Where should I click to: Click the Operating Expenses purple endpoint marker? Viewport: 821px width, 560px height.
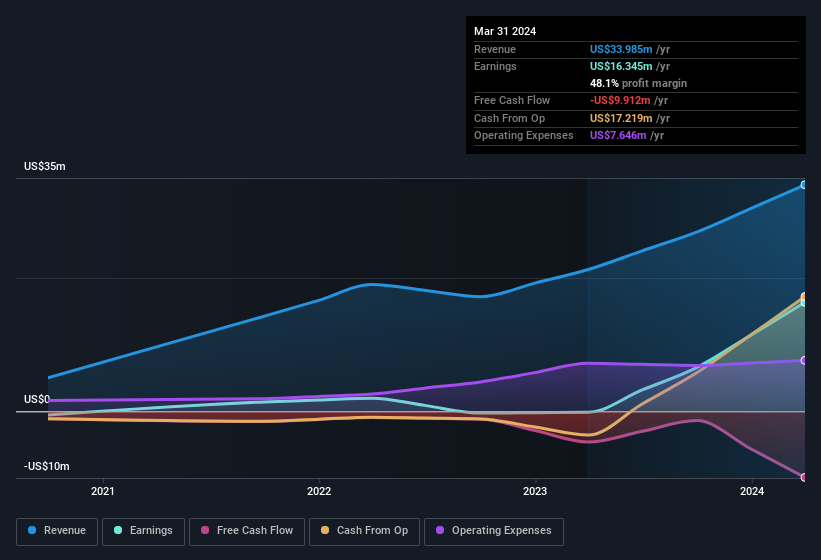click(x=803, y=361)
